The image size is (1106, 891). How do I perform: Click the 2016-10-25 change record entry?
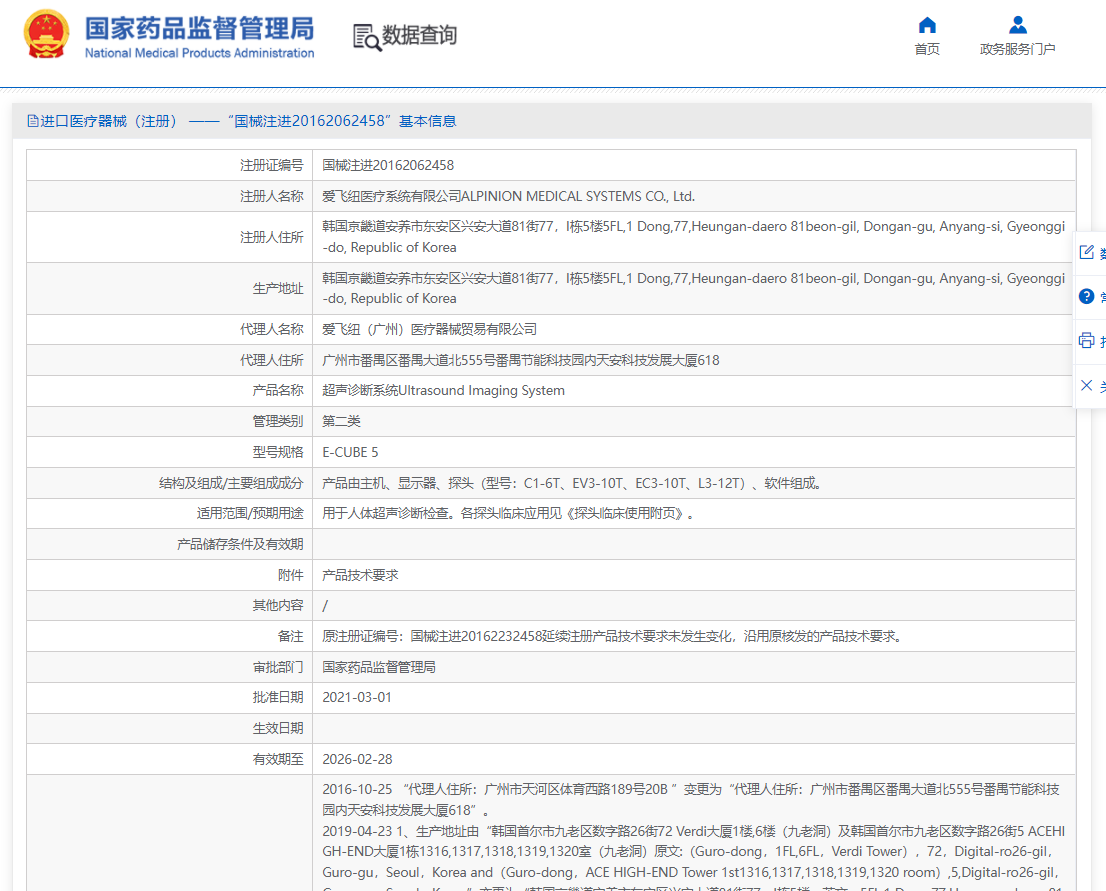point(691,799)
